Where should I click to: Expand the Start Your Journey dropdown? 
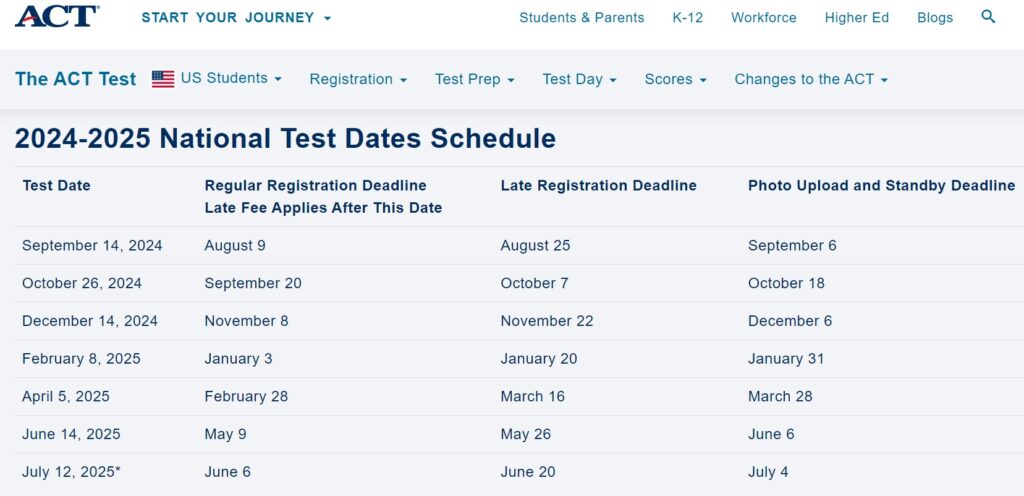pos(236,18)
